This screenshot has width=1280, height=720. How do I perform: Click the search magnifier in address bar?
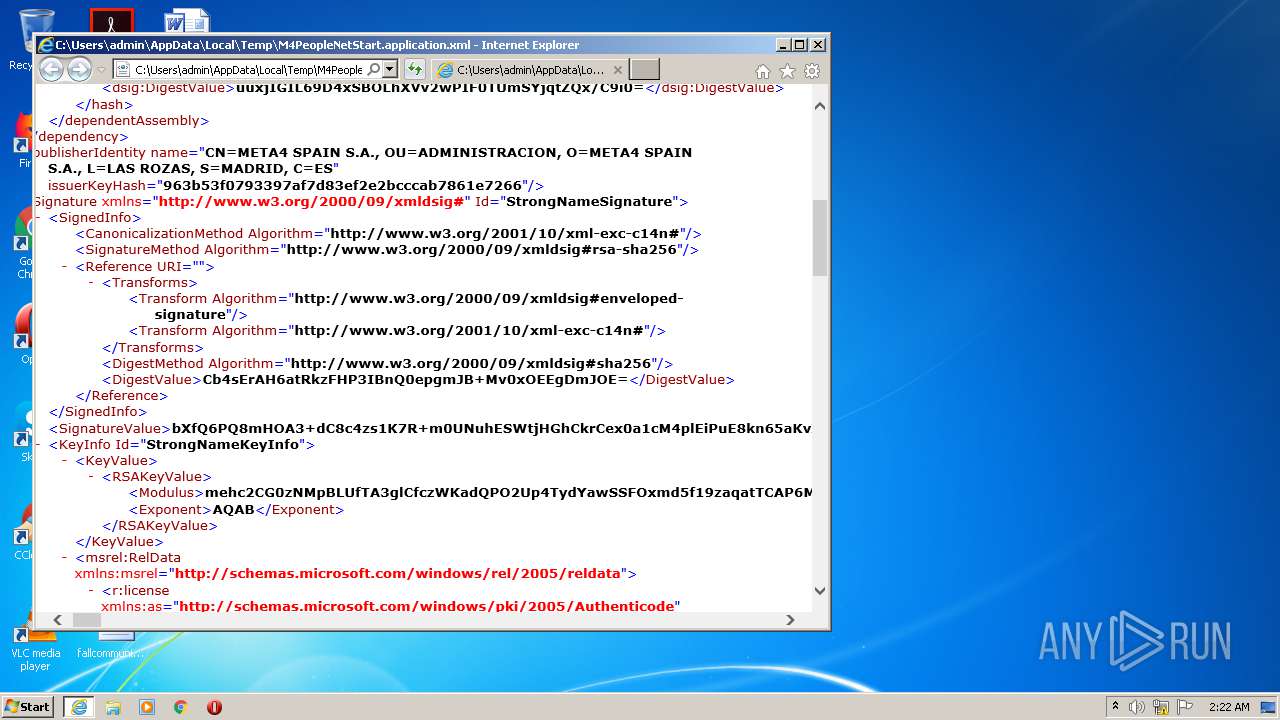pyautogui.click(x=373, y=69)
